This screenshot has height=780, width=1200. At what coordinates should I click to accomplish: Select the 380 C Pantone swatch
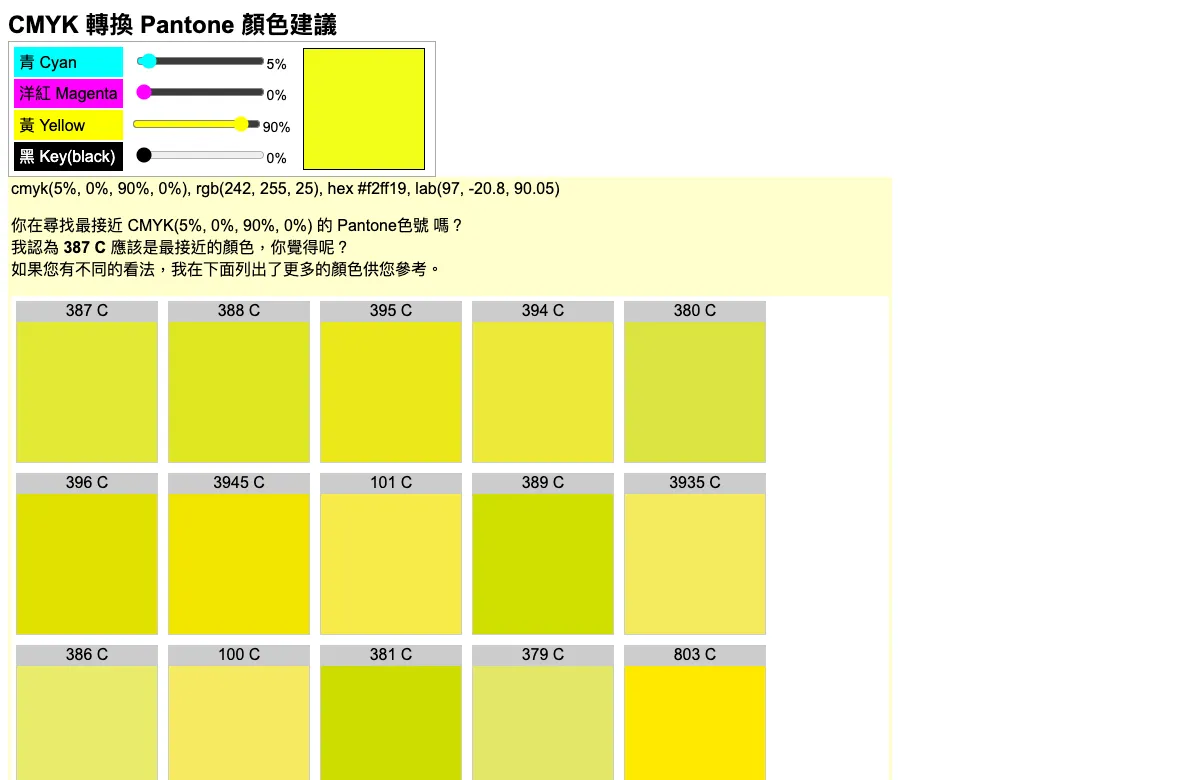[695, 382]
